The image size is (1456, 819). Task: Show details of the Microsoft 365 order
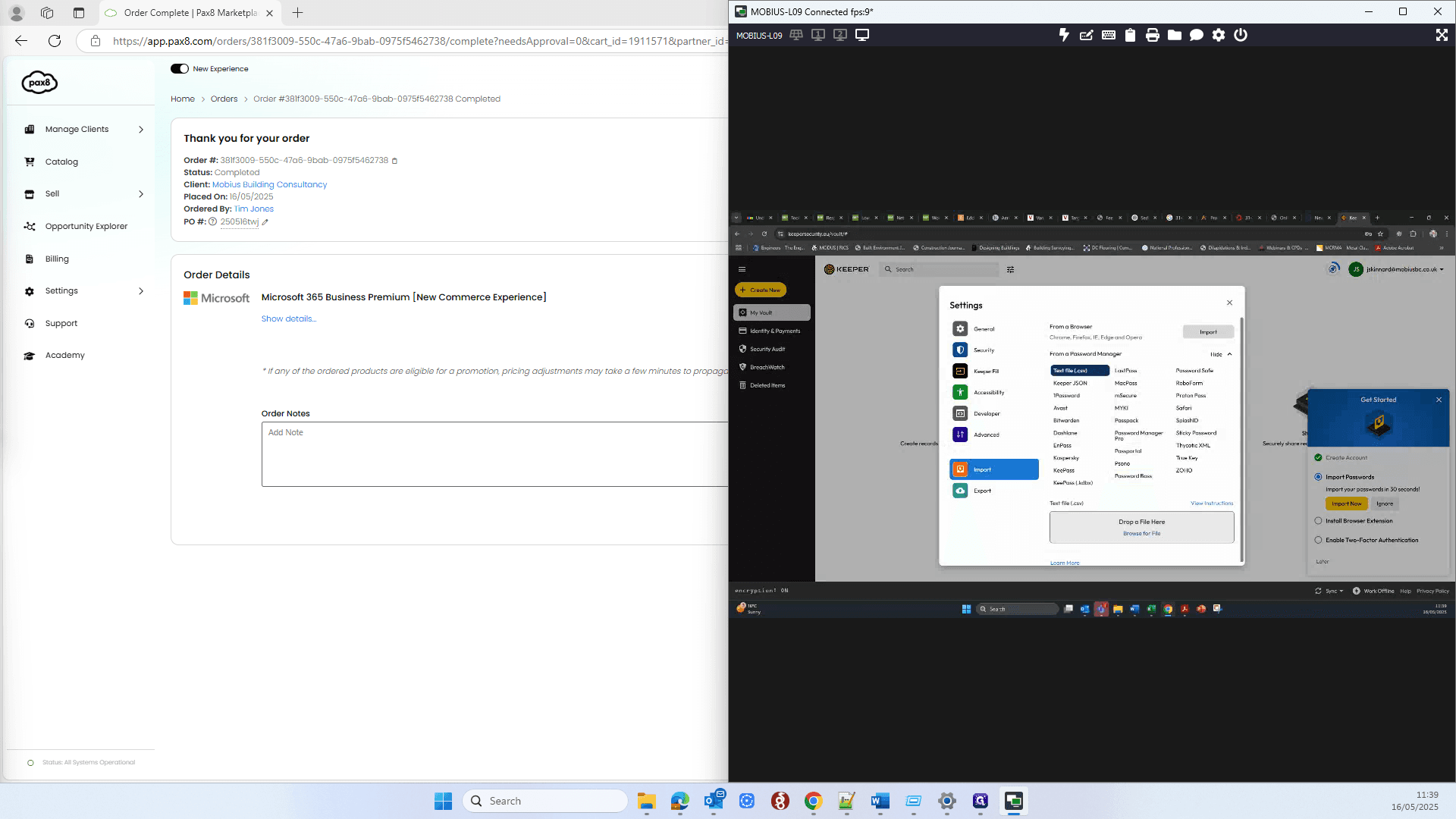[288, 319]
